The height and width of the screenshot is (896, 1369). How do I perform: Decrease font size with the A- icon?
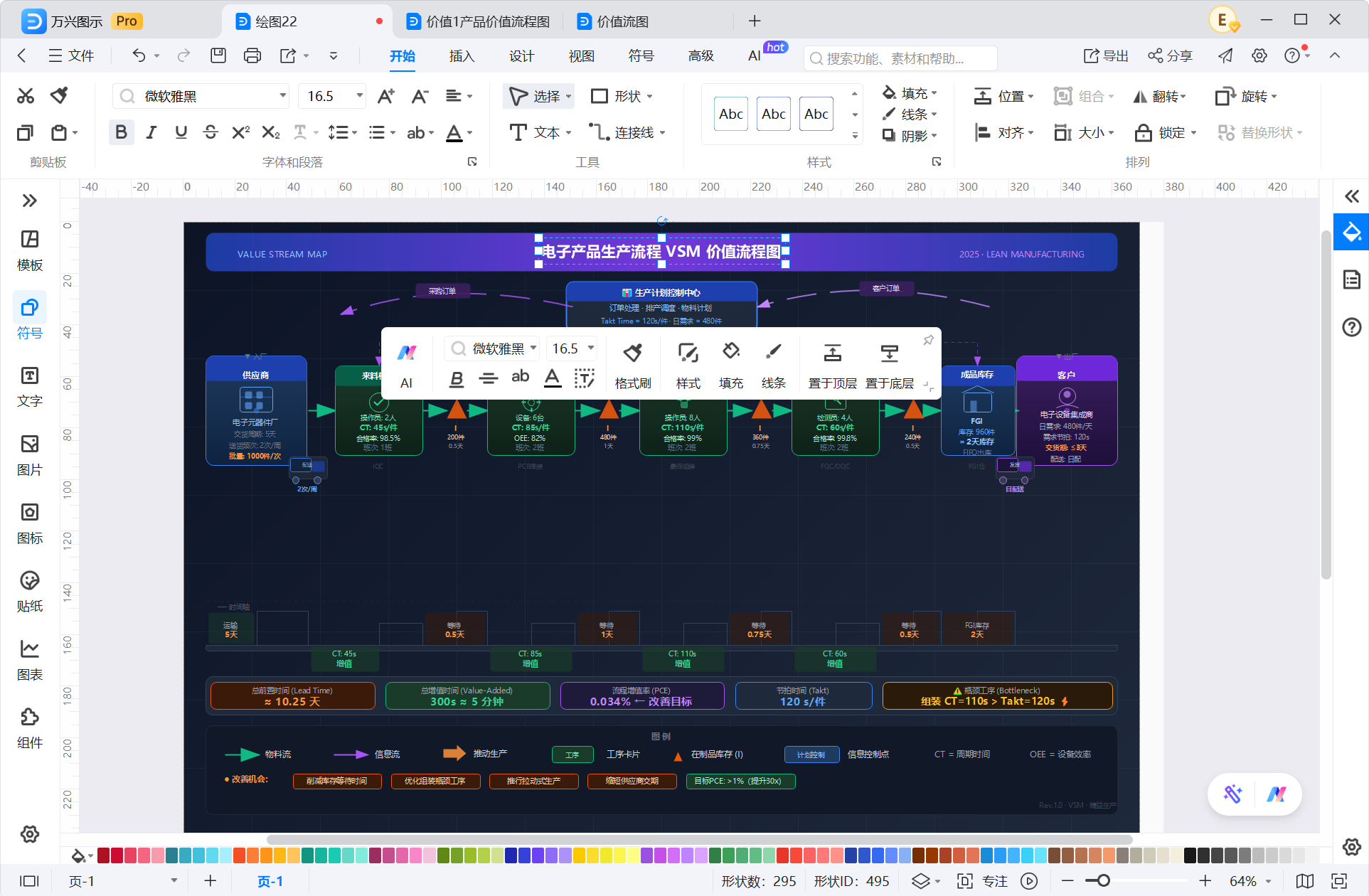(420, 96)
